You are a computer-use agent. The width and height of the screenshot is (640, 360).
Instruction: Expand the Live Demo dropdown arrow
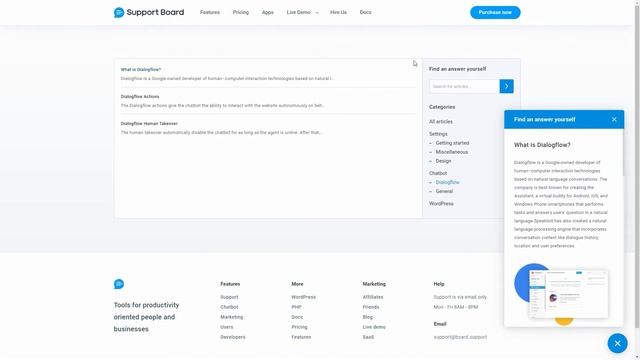(x=317, y=13)
